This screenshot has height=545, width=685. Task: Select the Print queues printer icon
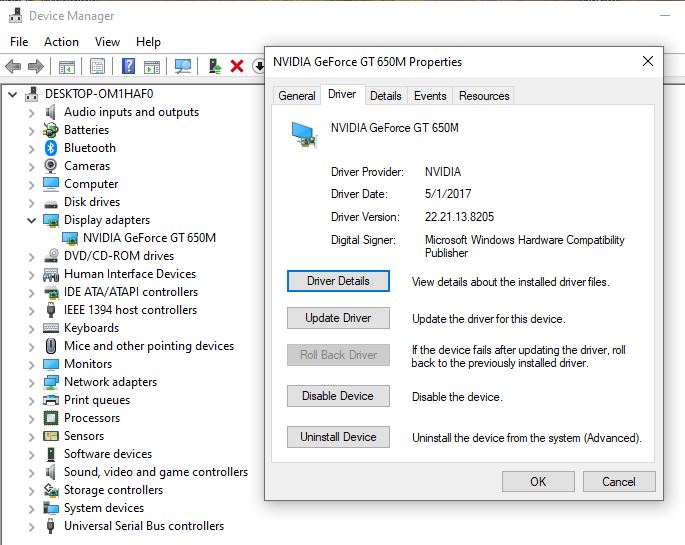tap(51, 400)
